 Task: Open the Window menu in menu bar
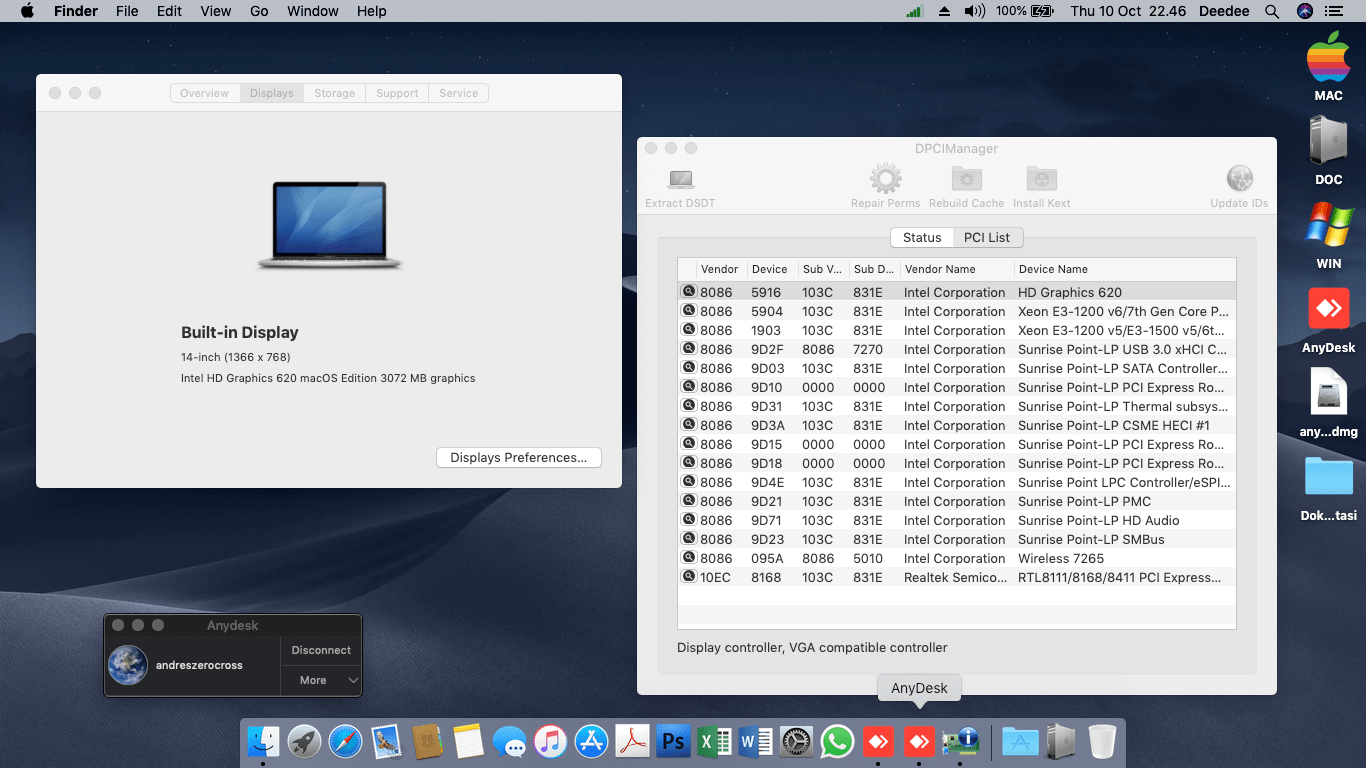312,11
